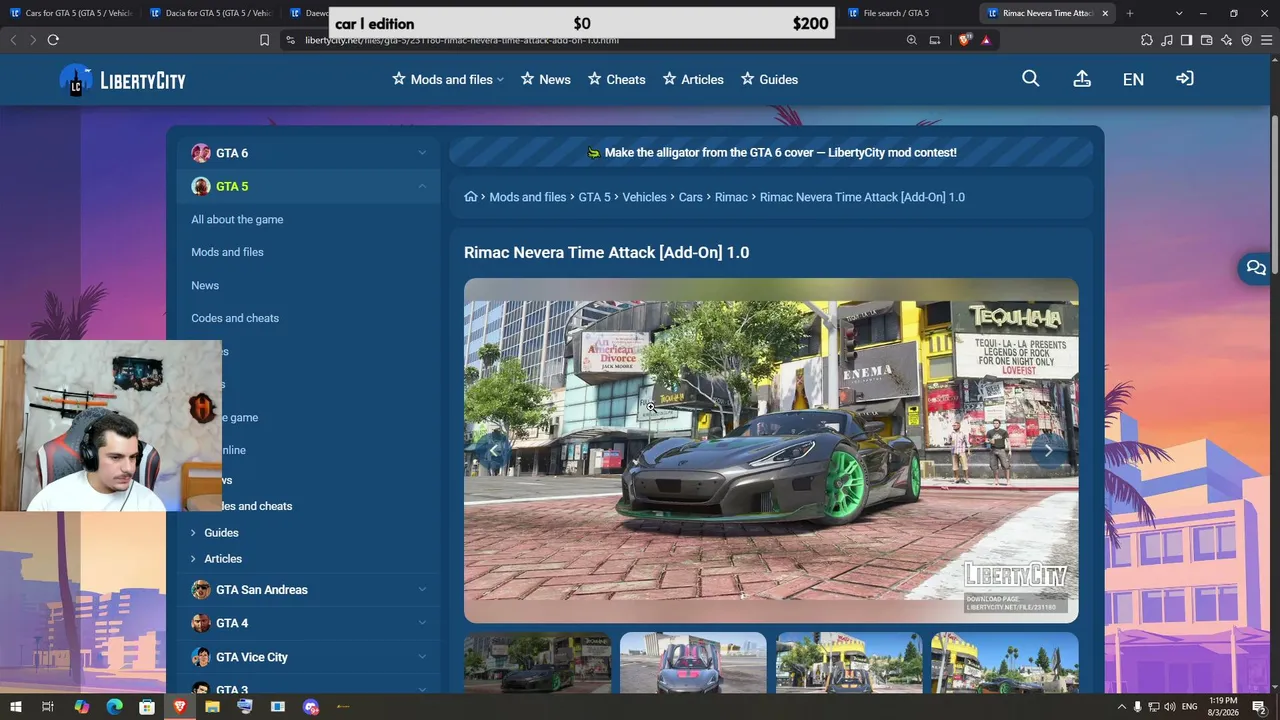Open the Cheats menu item in header
Screen dimensions: 1280x720
click(617, 79)
